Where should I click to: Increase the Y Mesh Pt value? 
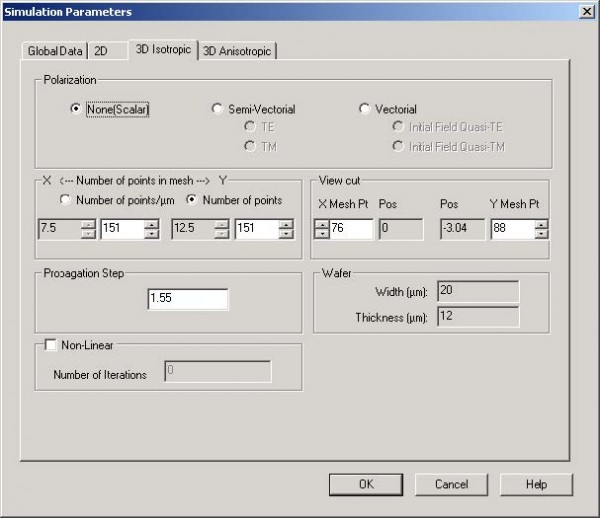541,225
